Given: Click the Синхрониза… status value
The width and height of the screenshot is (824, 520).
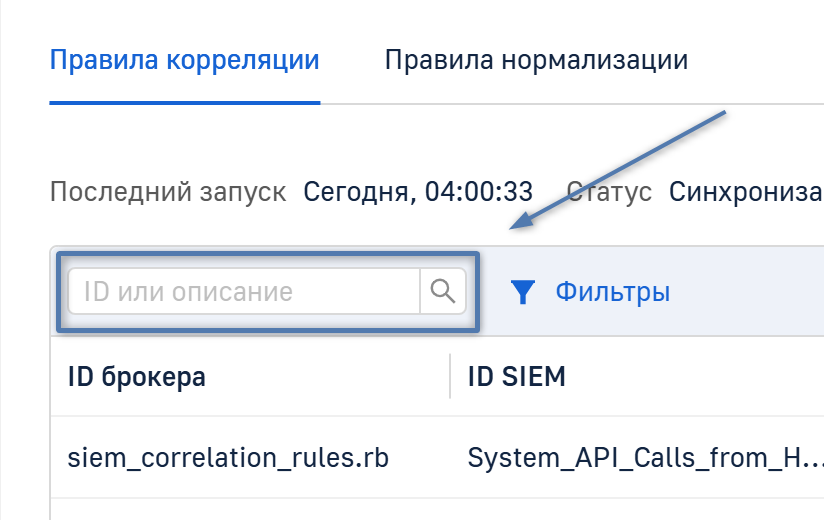Looking at the screenshot, I should (745, 190).
